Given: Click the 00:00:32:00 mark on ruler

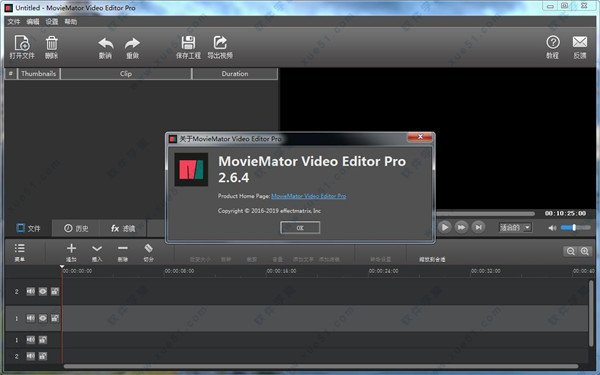Looking at the screenshot, I should pyautogui.click(x=486, y=271).
